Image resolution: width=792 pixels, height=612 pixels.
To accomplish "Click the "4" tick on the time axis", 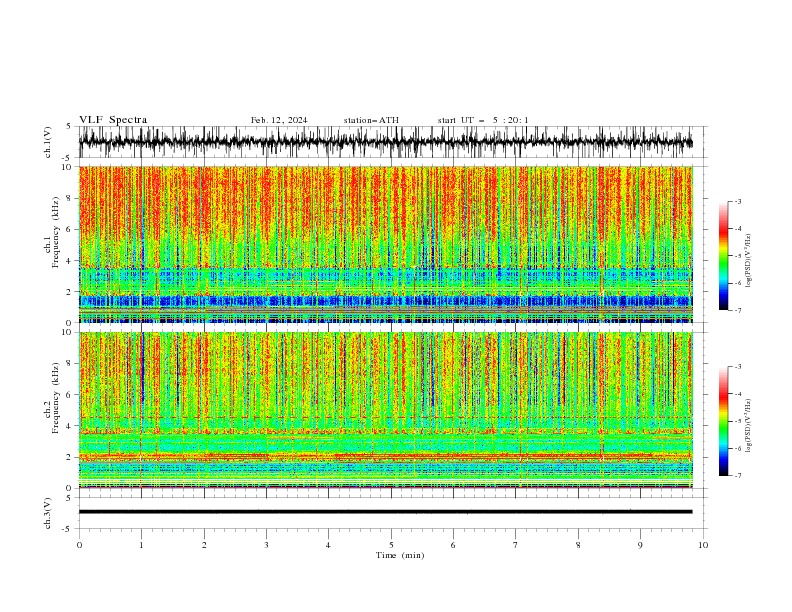I will [328, 545].
